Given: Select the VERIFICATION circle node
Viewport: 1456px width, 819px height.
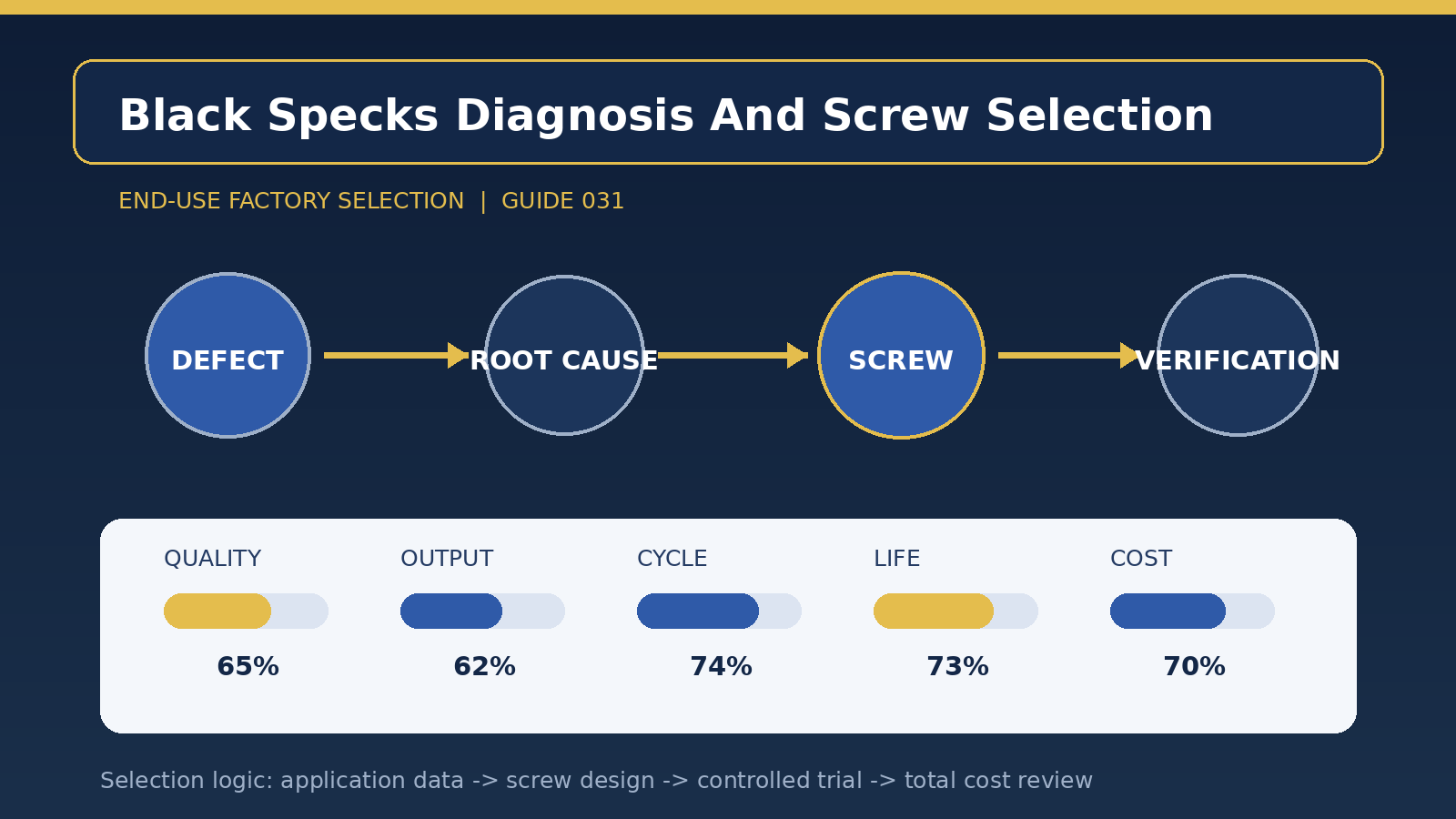Looking at the screenshot, I should click(x=1238, y=355).
